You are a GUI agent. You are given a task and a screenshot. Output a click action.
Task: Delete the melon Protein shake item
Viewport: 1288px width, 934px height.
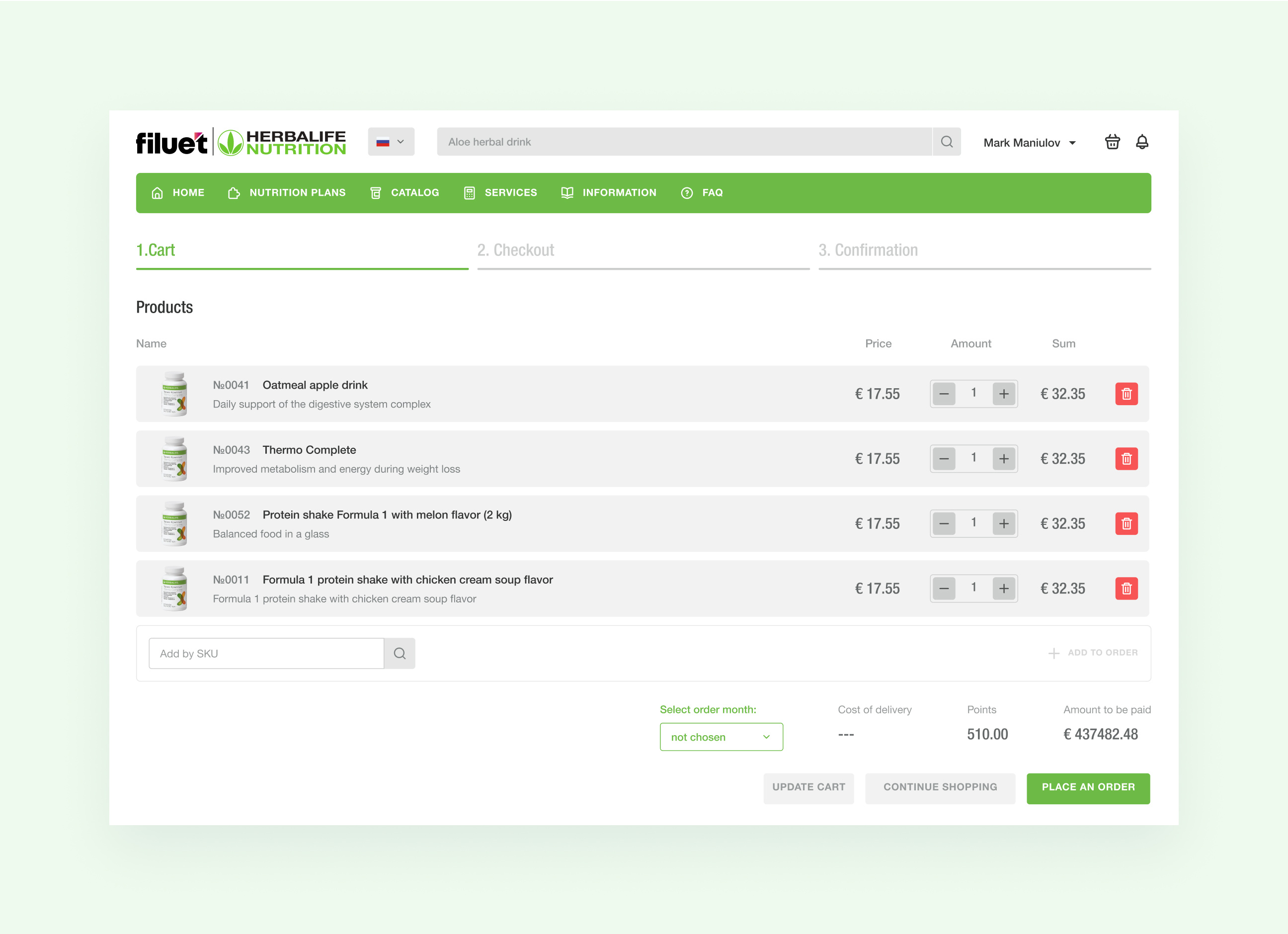tap(1126, 523)
